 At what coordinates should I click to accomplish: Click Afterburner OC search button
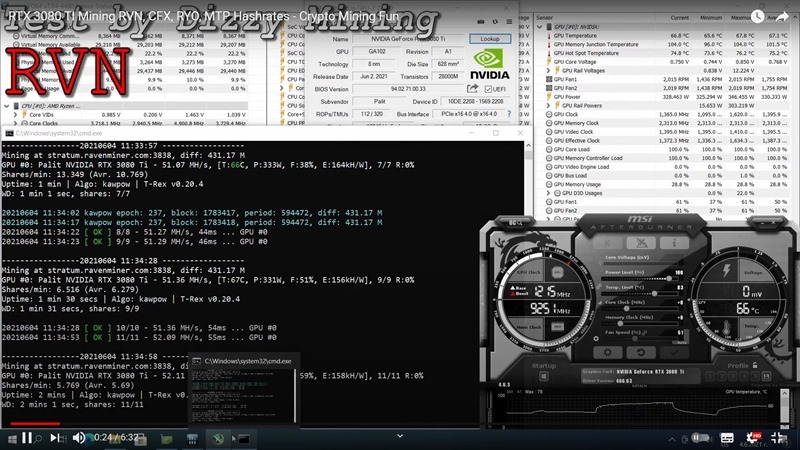[x=515, y=222]
